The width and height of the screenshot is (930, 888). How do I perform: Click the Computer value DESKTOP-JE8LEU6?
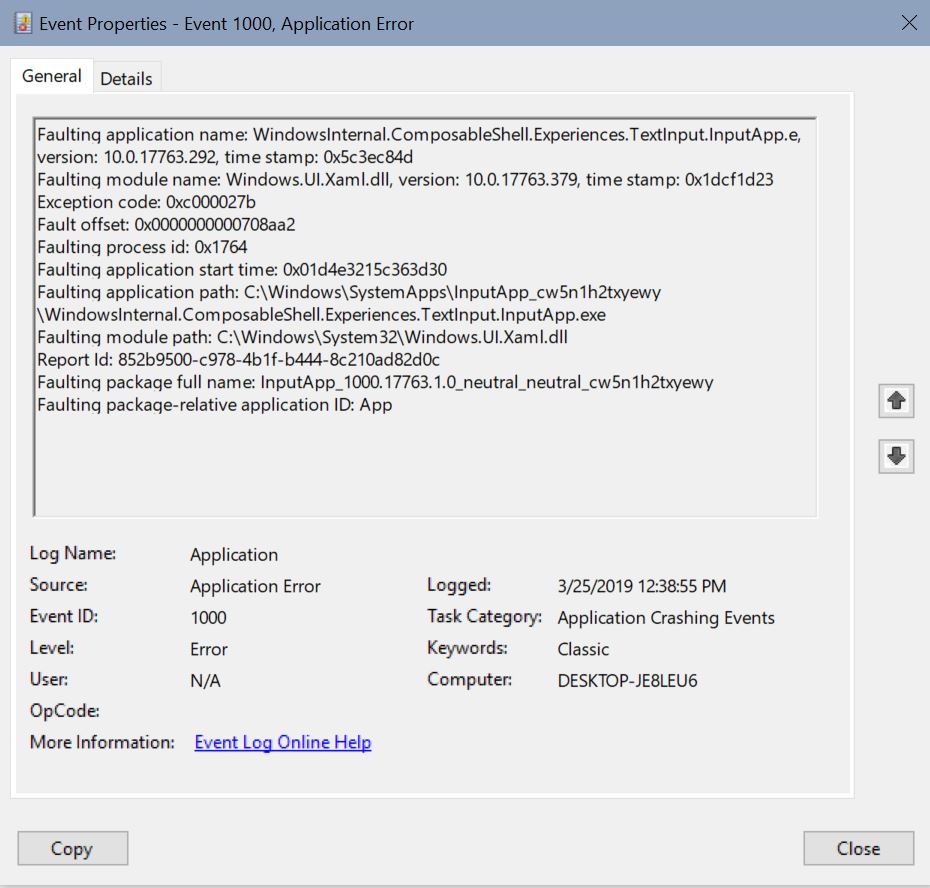(628, 680)
